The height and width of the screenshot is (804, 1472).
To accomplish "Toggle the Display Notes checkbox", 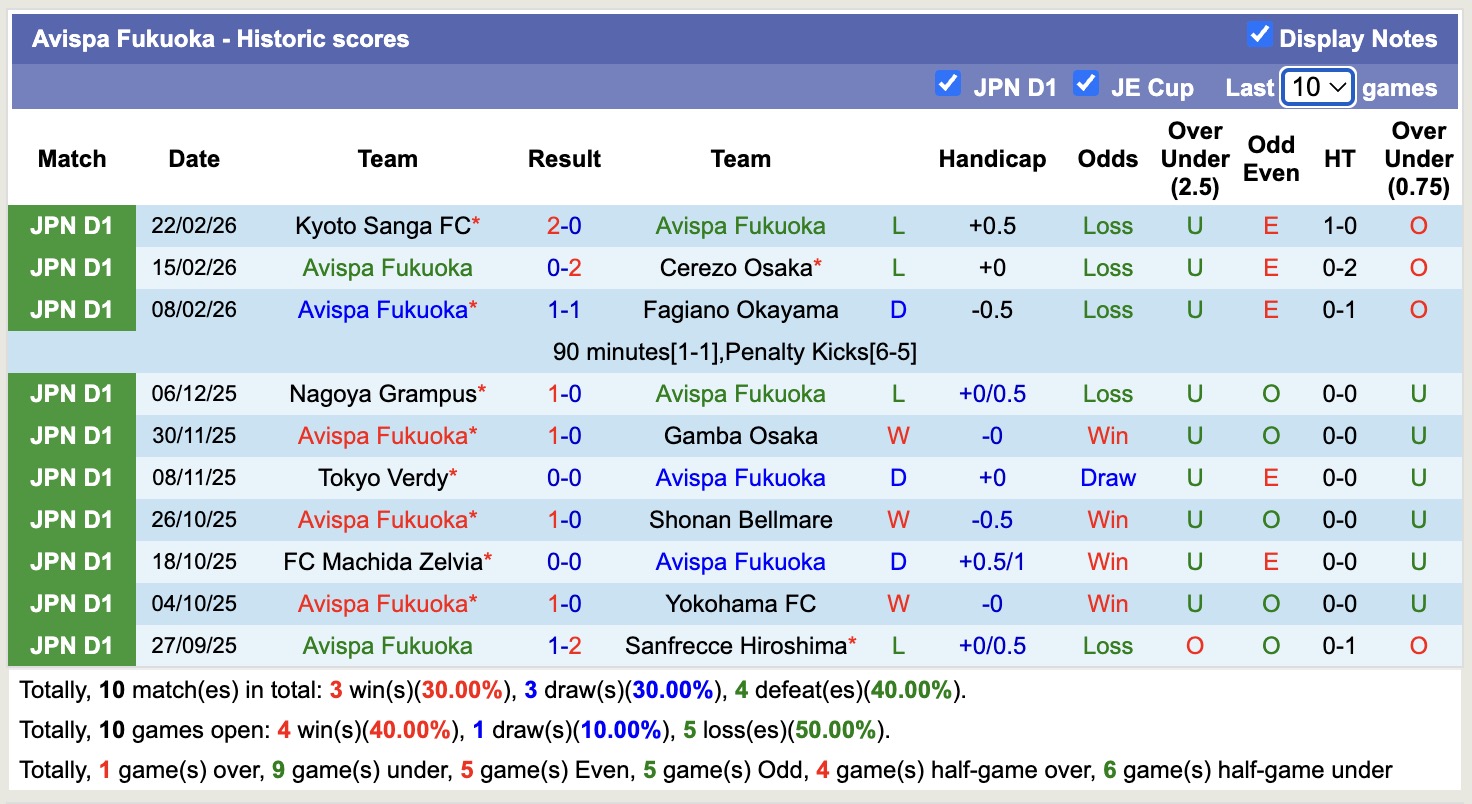I will point(1259,36).
